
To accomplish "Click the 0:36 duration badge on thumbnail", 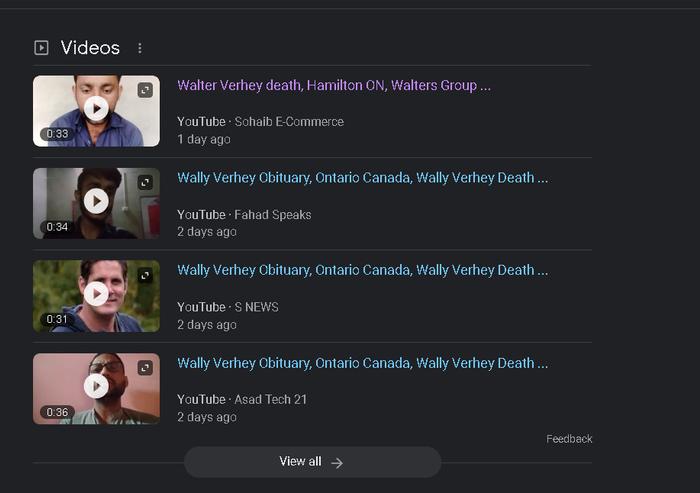I will tap(57, 412).
